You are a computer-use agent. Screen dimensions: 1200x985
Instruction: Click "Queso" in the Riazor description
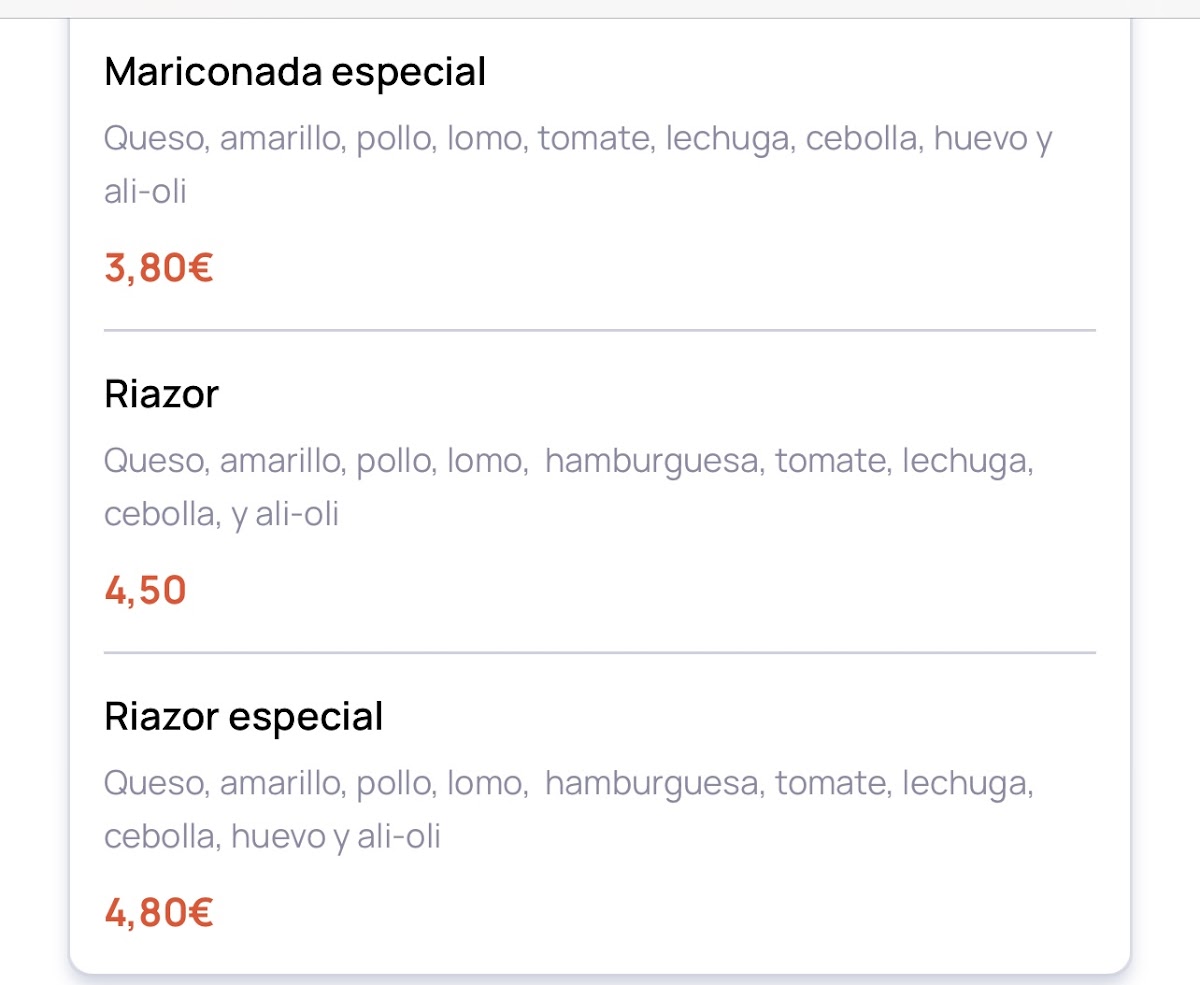(155, 462)
